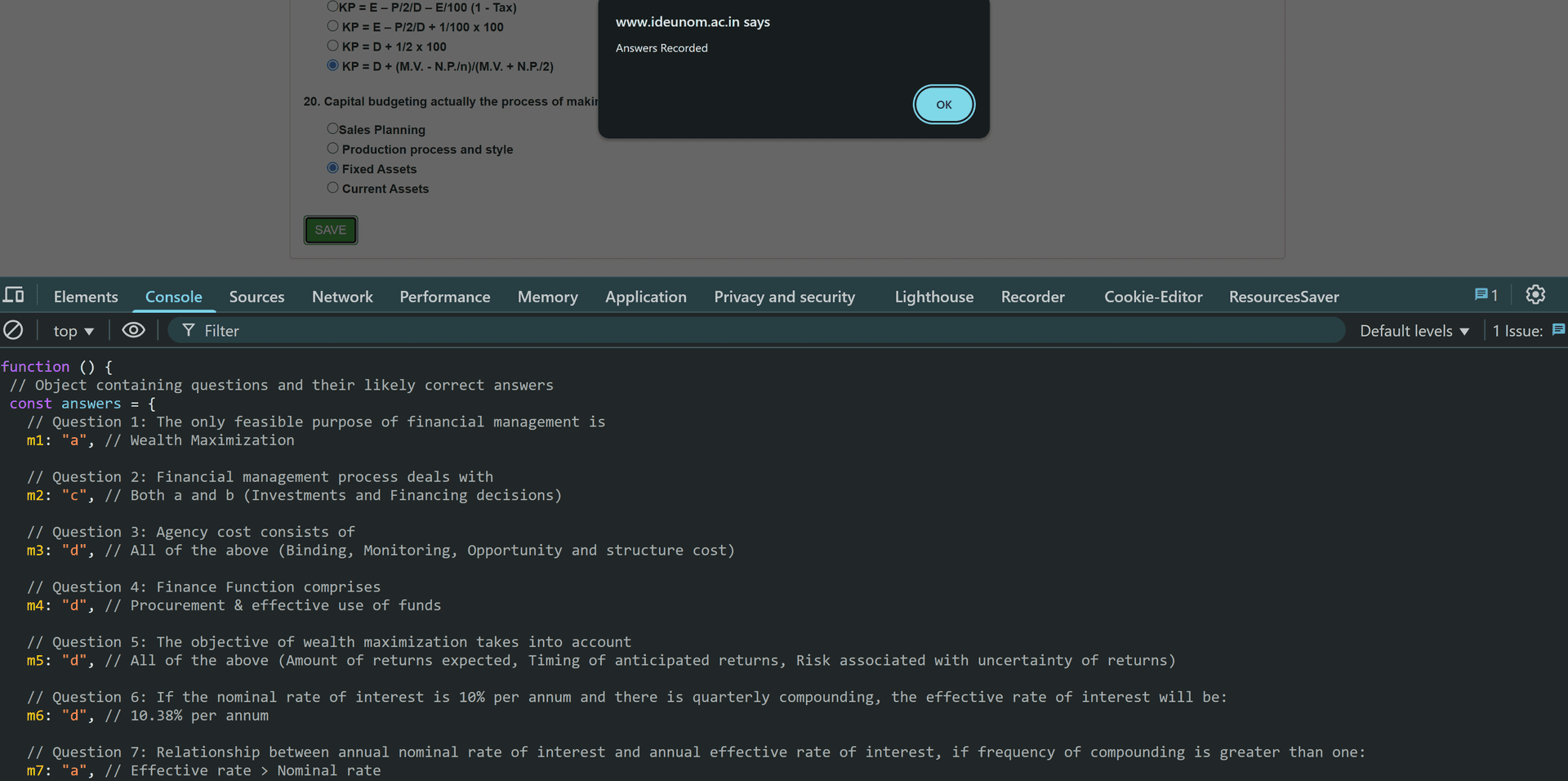Click the filter funnel icon in the filter bar
Image resolution: width=1568 pixels, height=781 pixels.
(x=189, y=330)
